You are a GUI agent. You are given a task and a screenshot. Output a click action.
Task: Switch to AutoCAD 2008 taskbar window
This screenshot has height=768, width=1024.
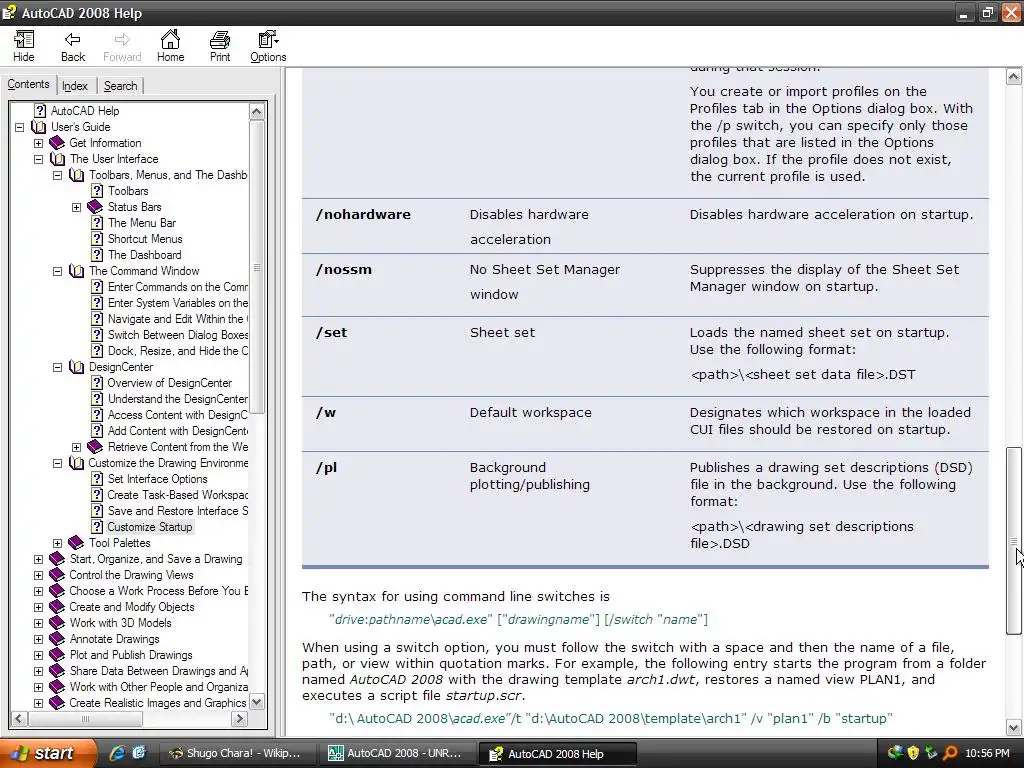coord(397,753)
